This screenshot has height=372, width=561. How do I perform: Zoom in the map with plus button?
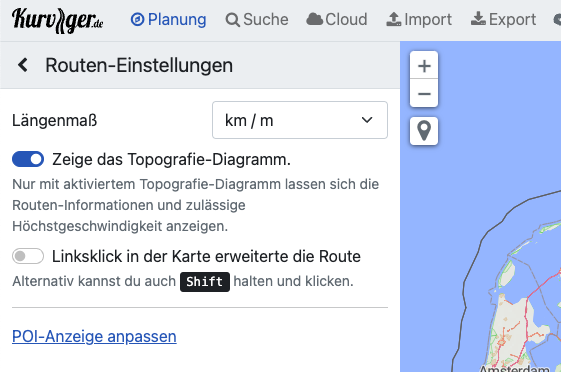click(x=424, y=65)
